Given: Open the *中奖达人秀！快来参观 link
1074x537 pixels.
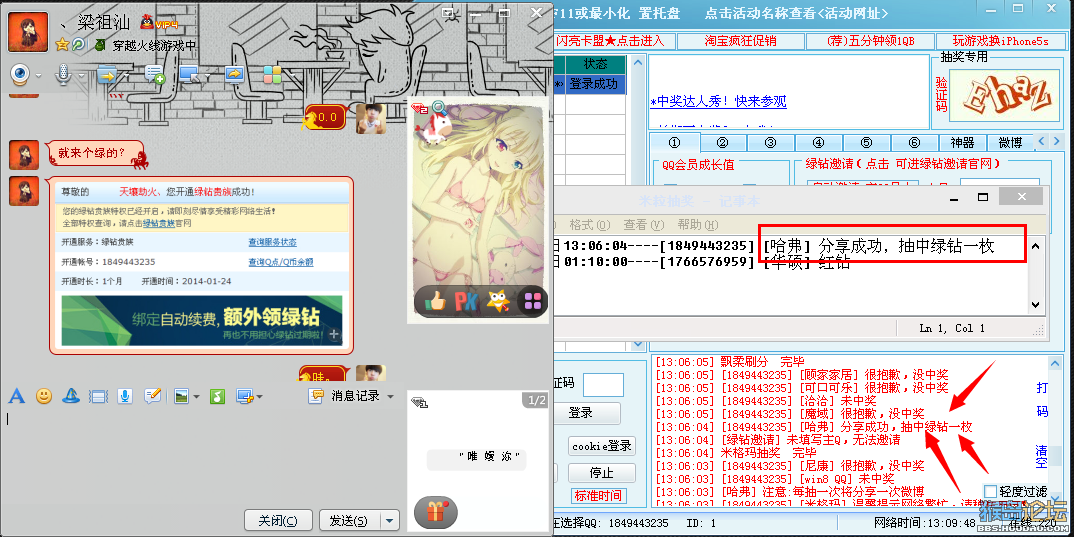Looking at the screenshot, I should tap(719, 101).
